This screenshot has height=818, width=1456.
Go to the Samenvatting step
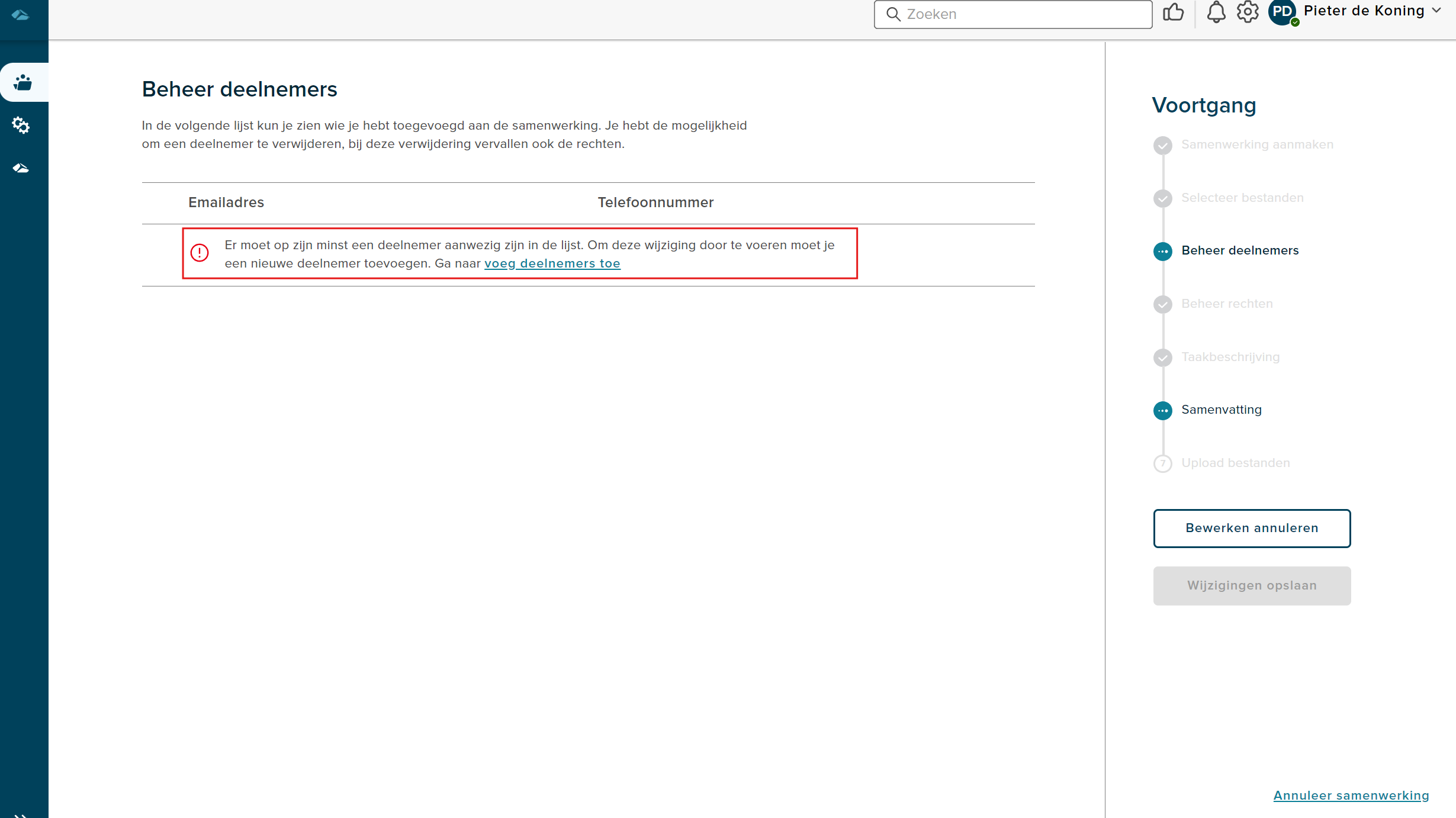pos(1221,410)
